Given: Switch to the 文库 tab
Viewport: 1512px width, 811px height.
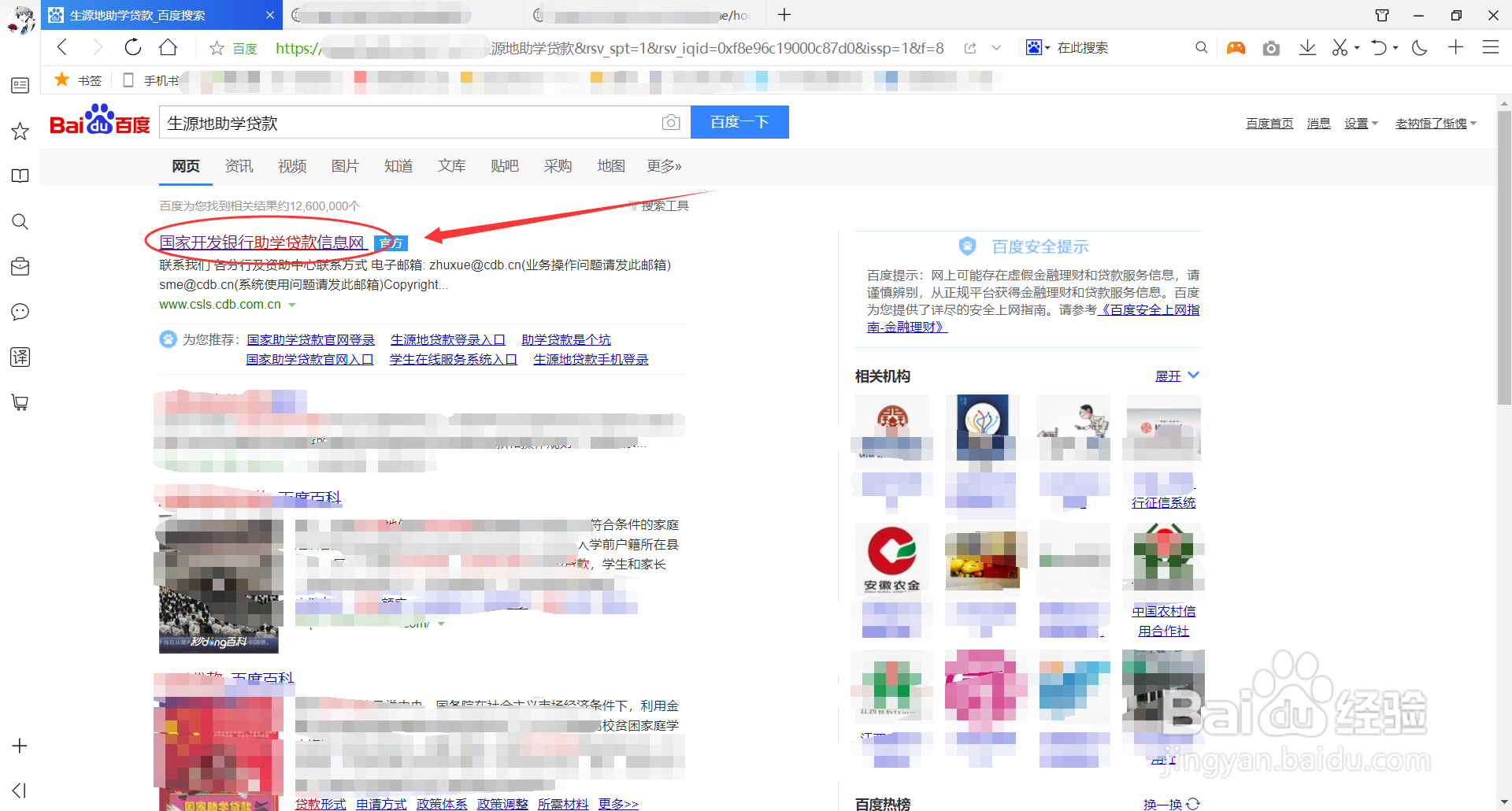Looking at the screenshot, I should pos(452,166).
